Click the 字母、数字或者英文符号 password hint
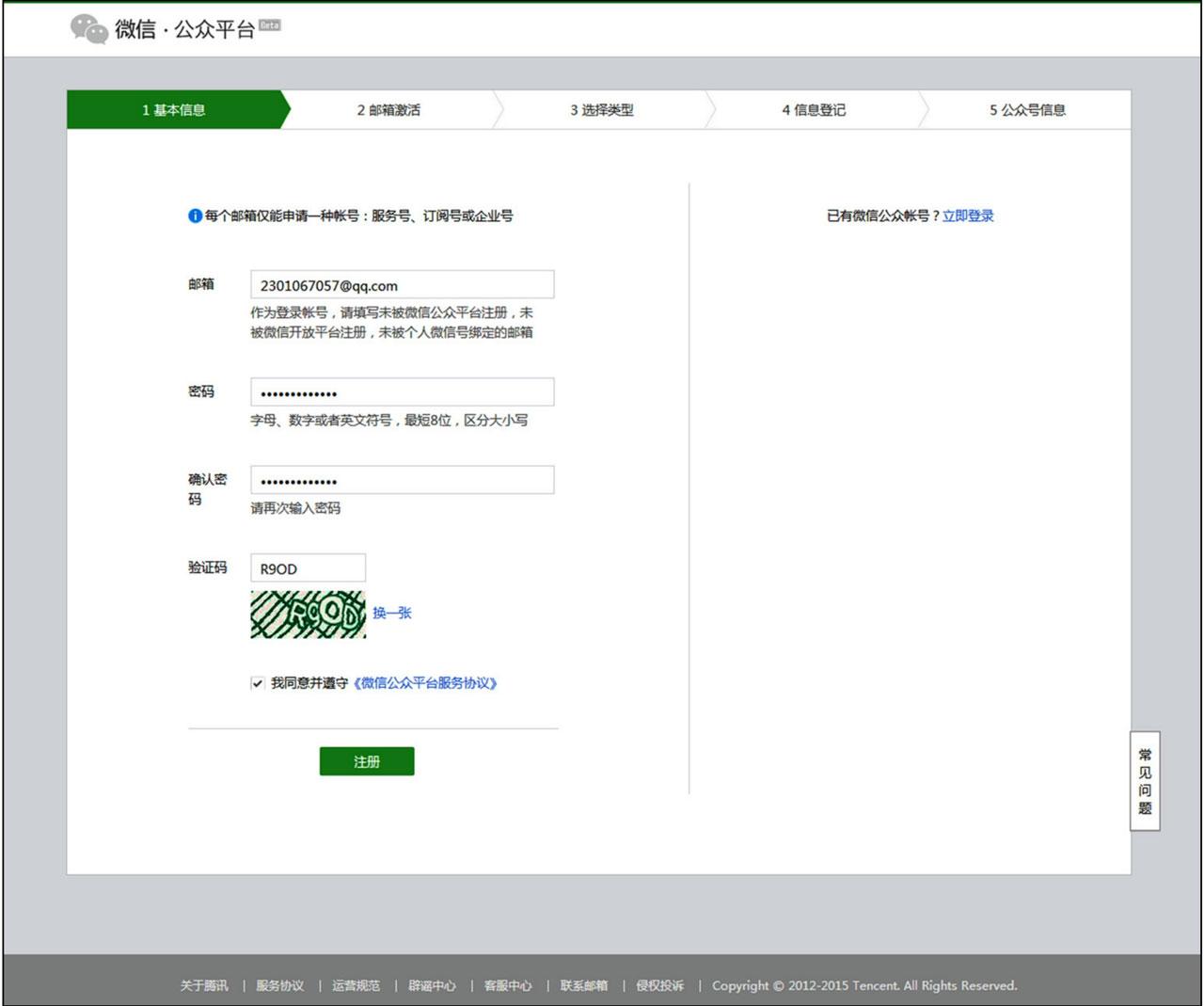This screenshot has width=1204, height=1006. pos(389,420)
